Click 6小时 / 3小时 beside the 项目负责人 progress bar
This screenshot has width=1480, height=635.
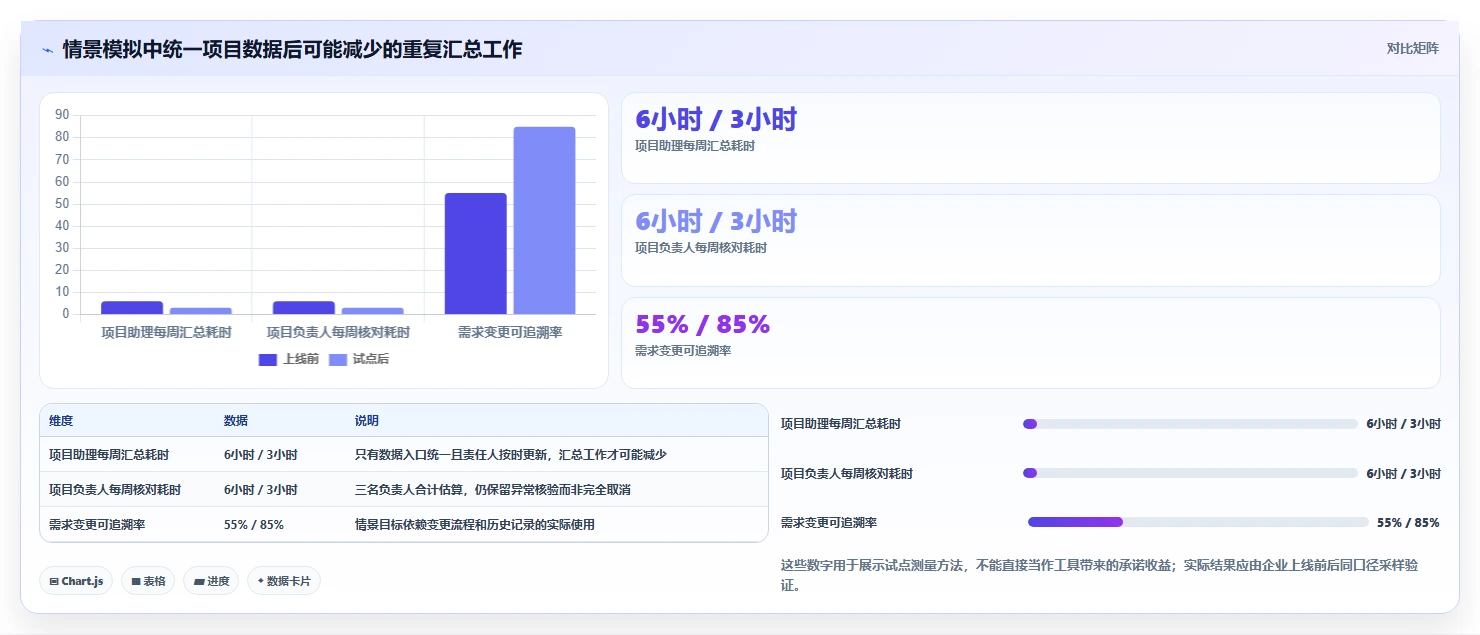[1403, 473]
